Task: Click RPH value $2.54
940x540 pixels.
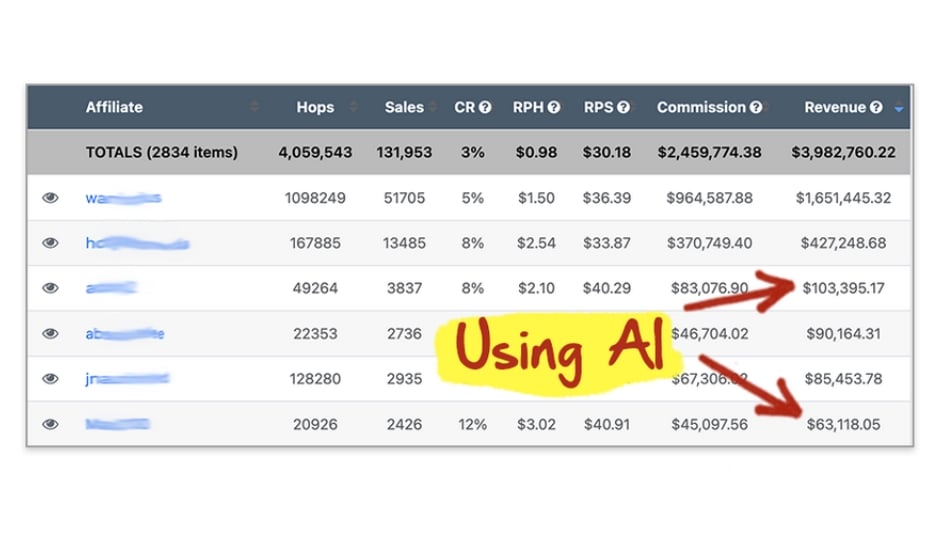Action: [536, 243]
